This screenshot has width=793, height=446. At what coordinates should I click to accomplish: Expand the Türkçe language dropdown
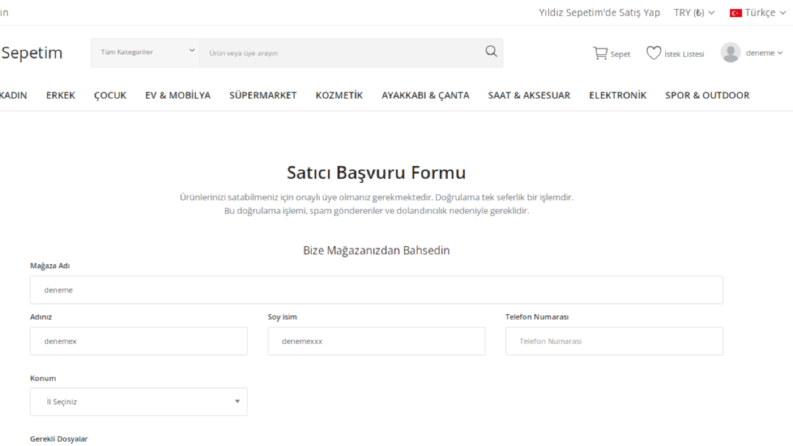pyautogui.click(x=758, y=13)
